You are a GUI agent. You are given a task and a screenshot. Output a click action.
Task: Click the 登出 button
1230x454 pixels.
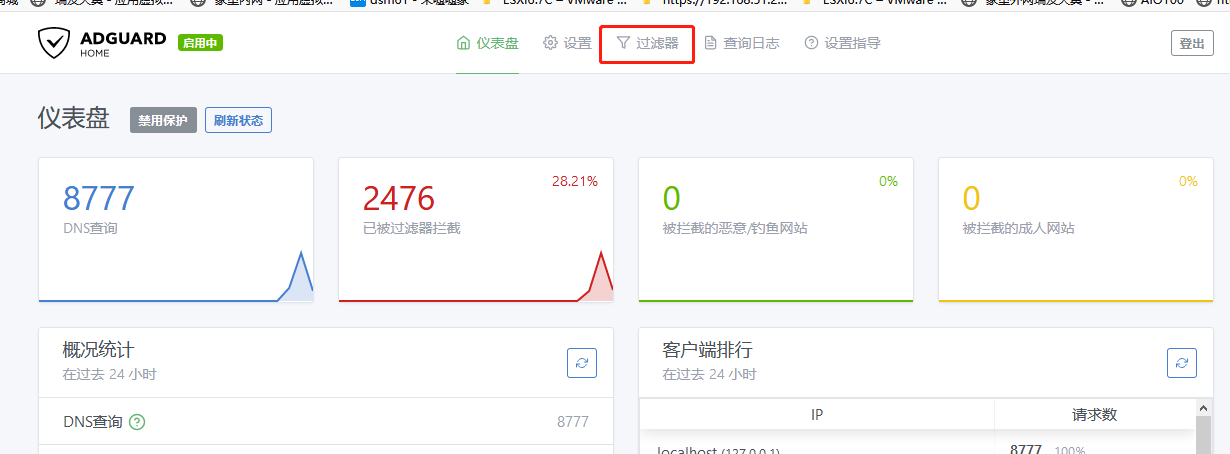(1192, 43)
